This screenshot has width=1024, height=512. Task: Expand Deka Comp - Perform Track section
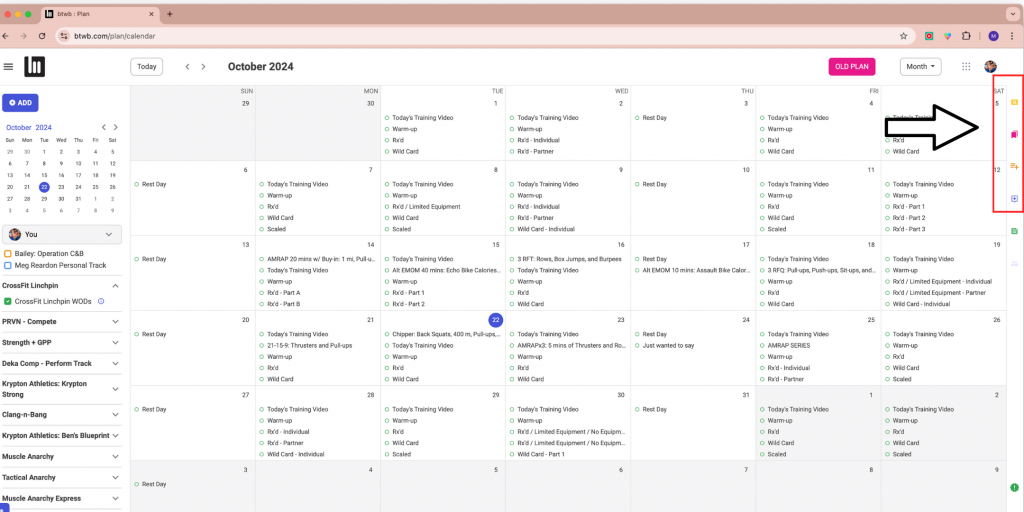click(116, 364)
